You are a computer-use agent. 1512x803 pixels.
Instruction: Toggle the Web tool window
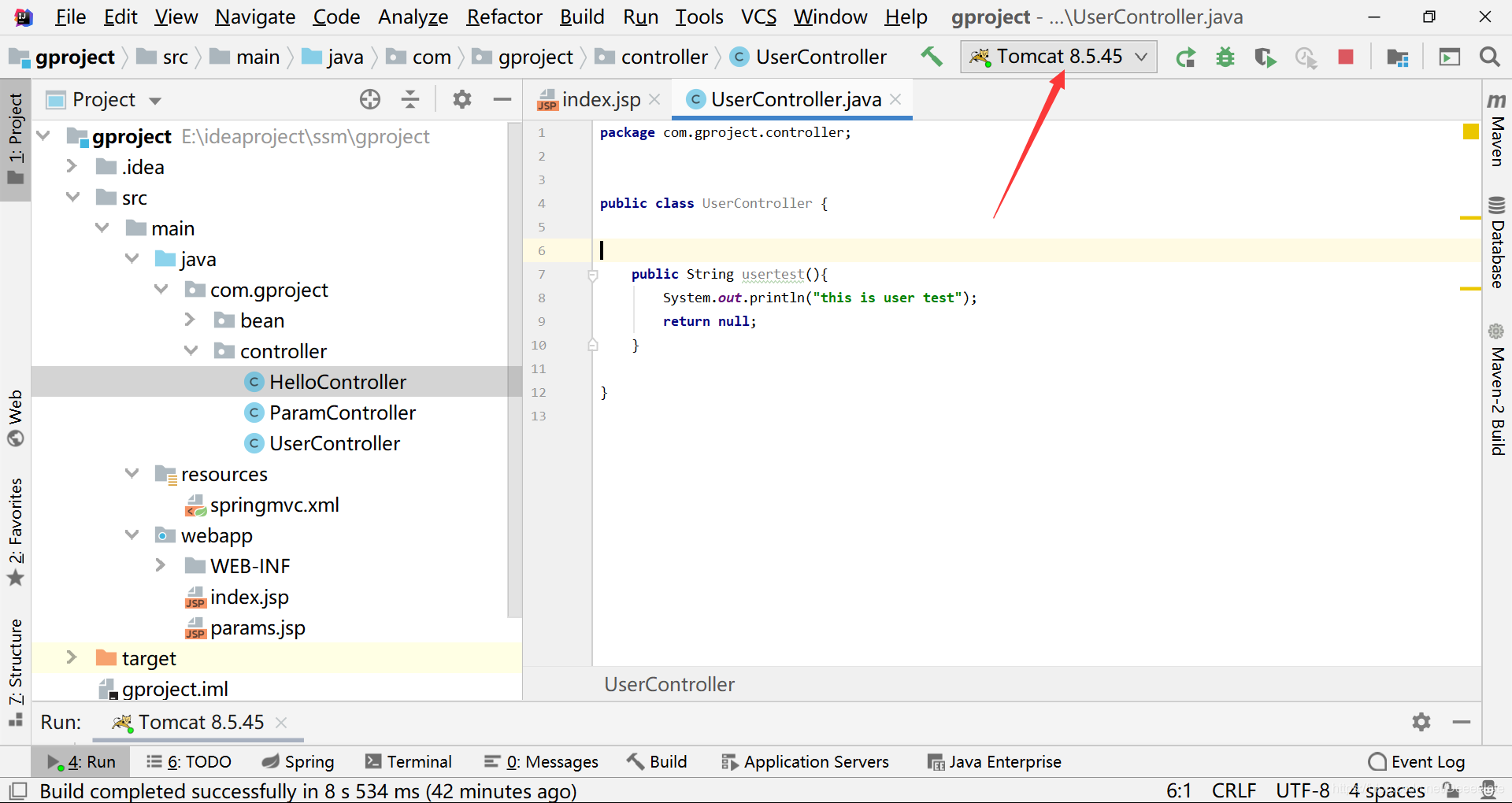16,418
